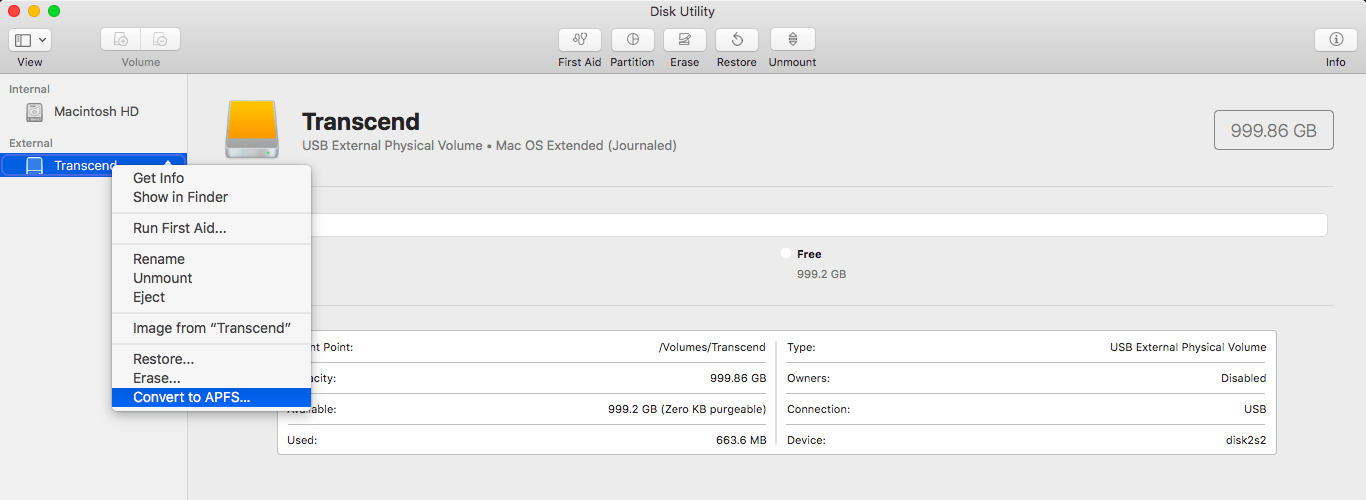Click the External section header
This screenshot has width=1366, height=500.
pos(31,143)
